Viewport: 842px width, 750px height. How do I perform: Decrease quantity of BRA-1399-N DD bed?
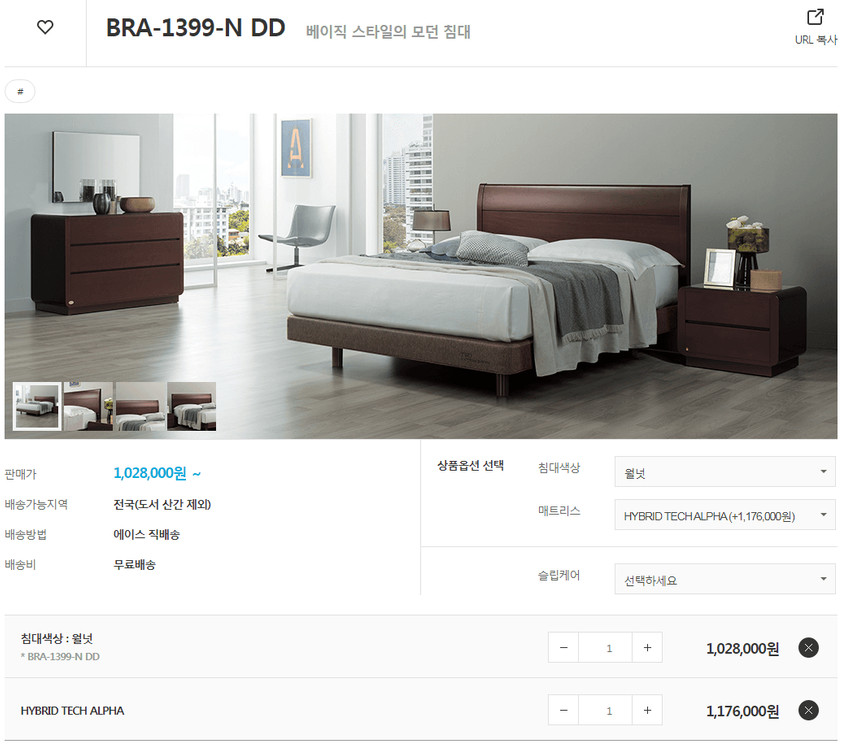563,647
